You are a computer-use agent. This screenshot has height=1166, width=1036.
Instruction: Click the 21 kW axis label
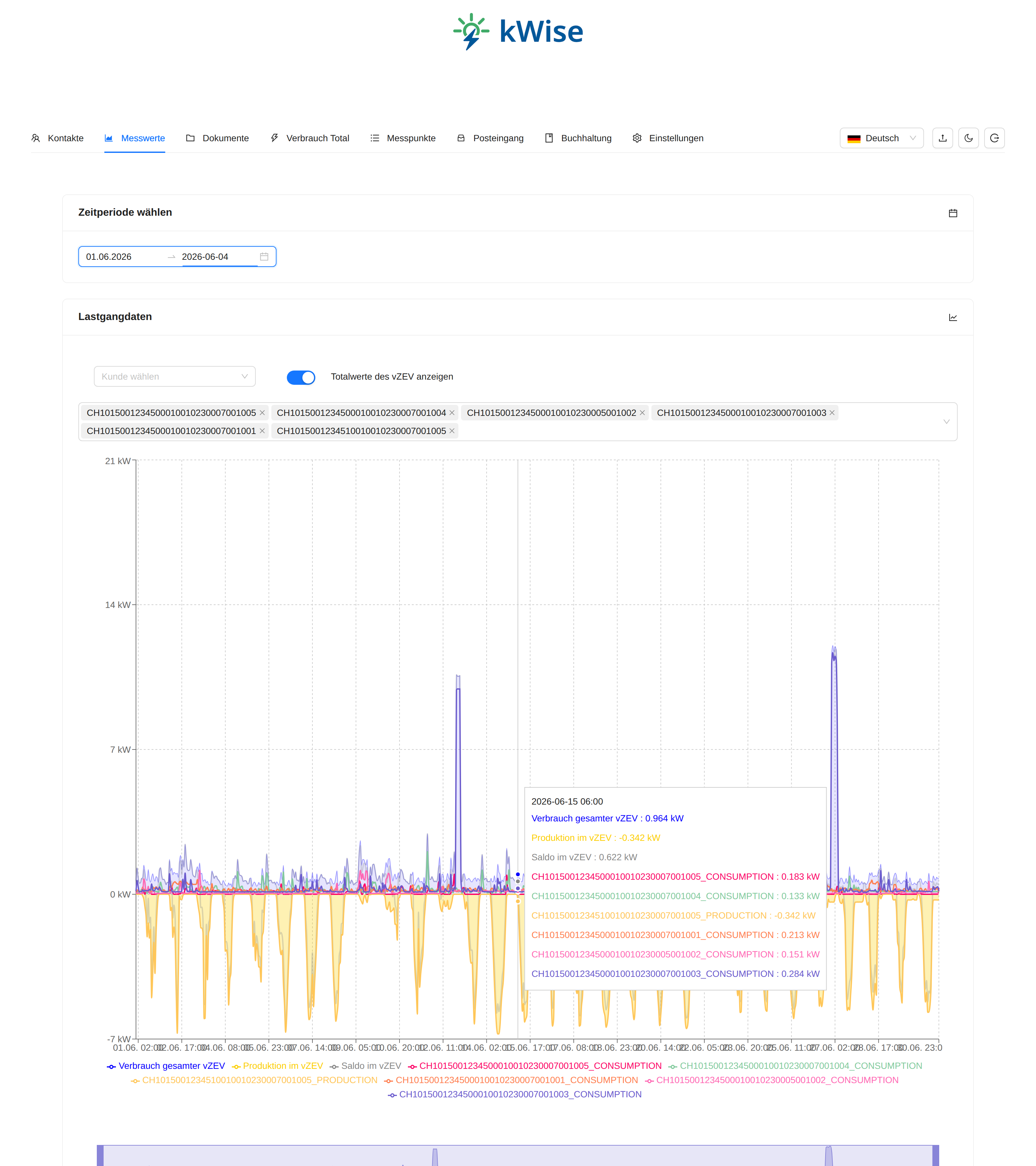118,461
